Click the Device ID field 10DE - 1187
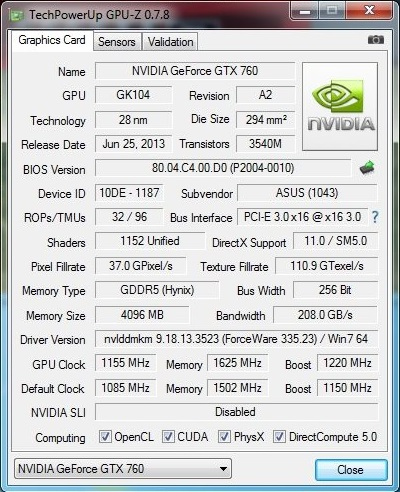 [x=129, y=193]
